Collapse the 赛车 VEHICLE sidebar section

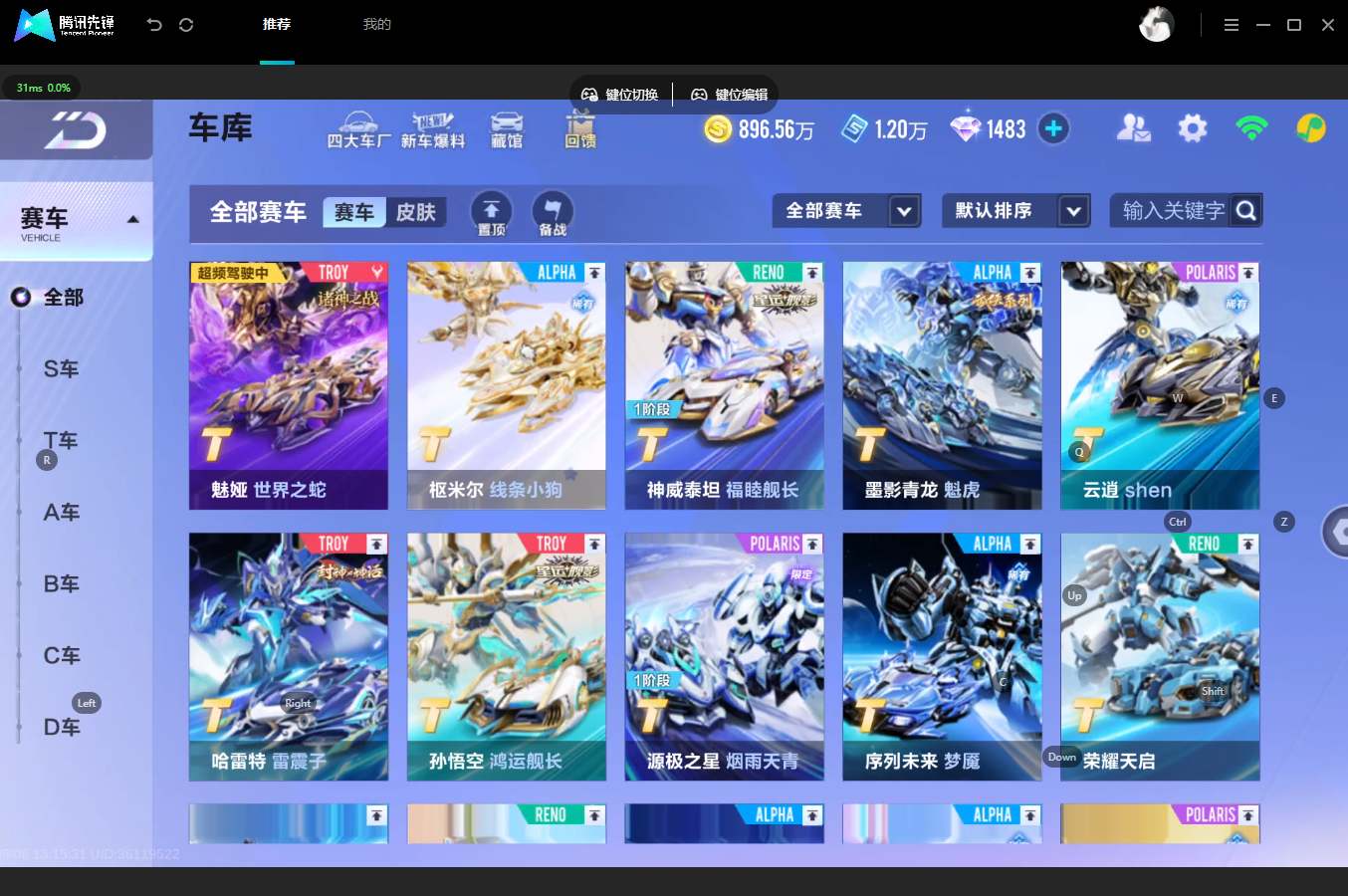77,222
